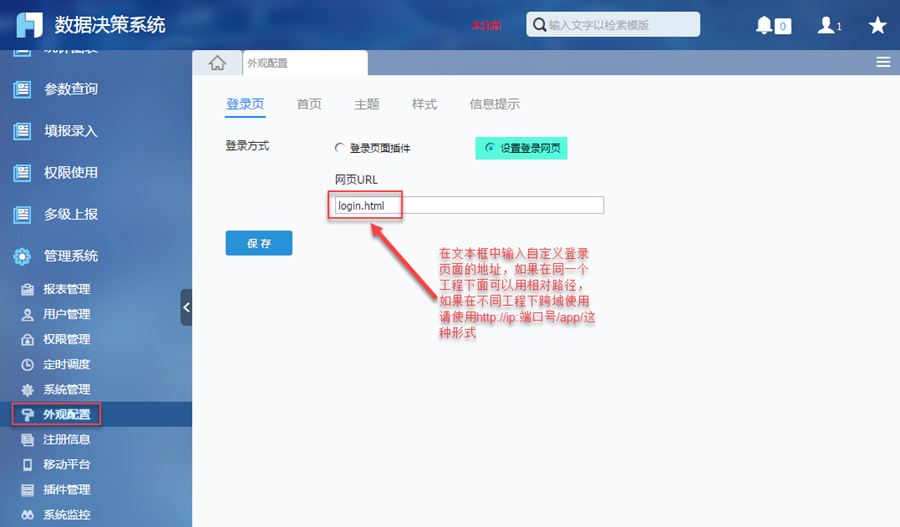Click 权限管理 lock icon
Image resolution: width=900 pixels, height=527 pixels.
pos(28,339)
